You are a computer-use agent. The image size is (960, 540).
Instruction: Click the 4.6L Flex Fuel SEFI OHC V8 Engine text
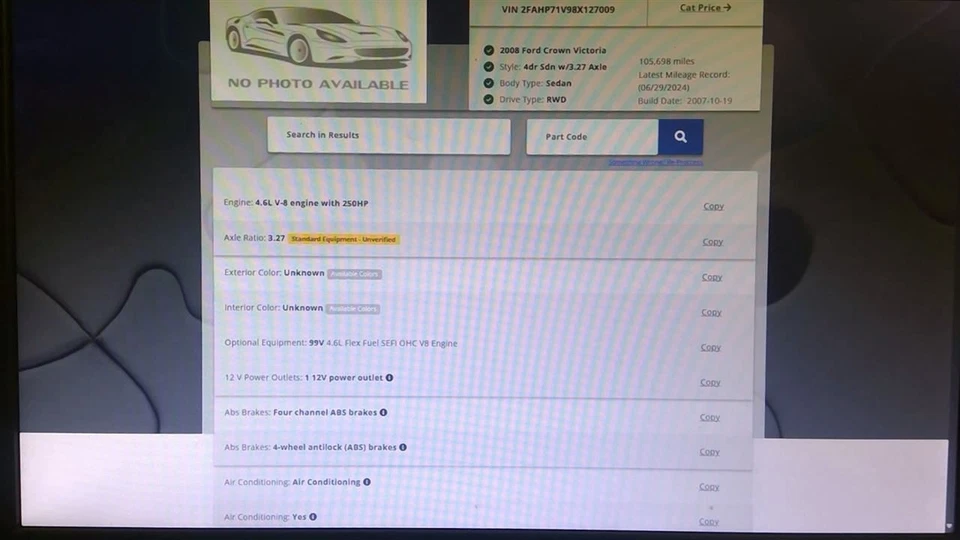(x=392, y=343)
